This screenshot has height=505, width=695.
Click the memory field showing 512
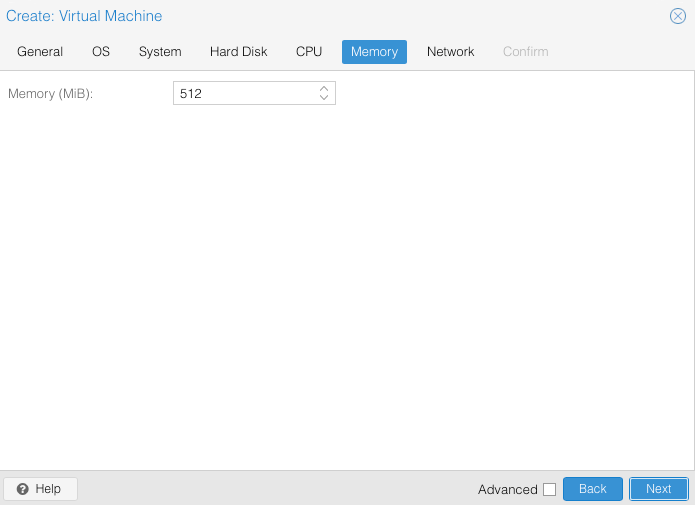[x=243, y=94]
